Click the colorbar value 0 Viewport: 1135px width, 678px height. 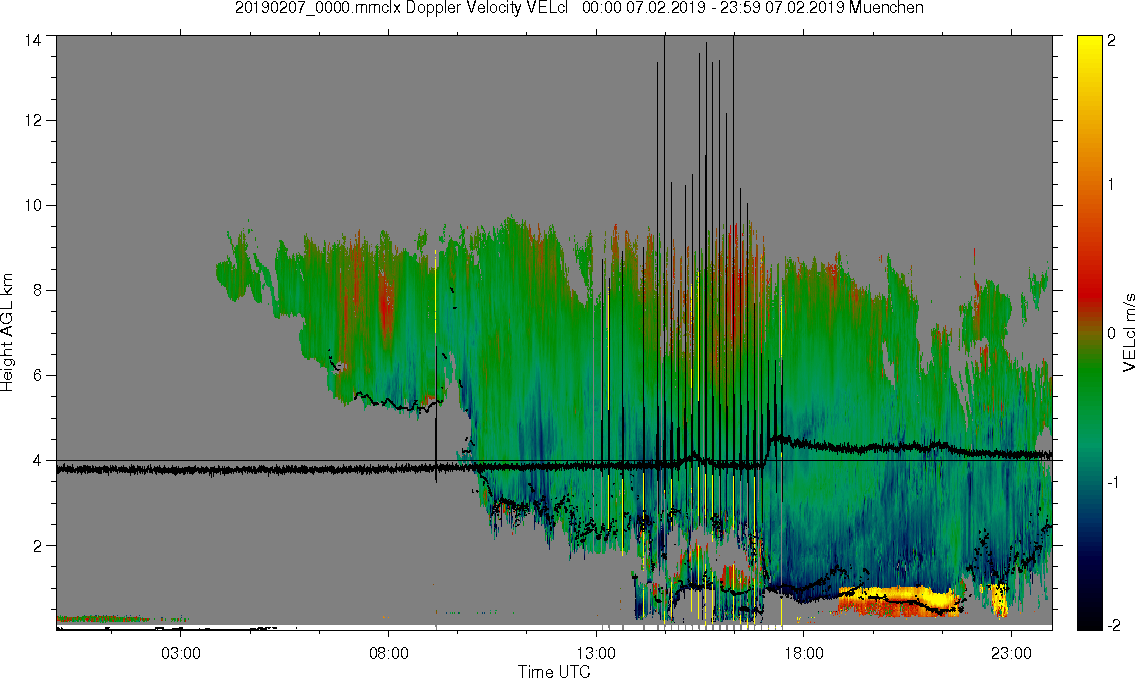point(1111,333)
